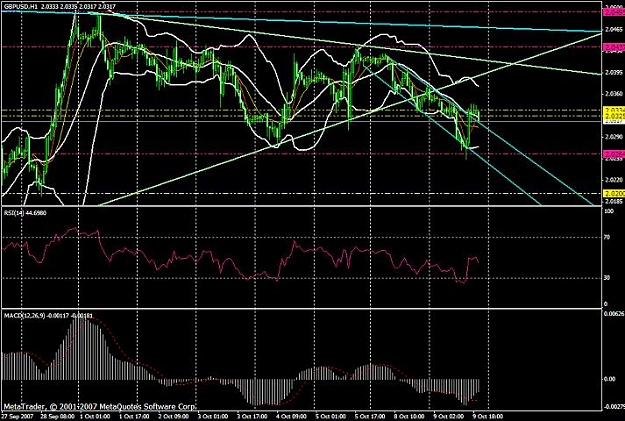
Task: Click the MACD zero level 0.00 label
Action: click(x=610, y=379)
